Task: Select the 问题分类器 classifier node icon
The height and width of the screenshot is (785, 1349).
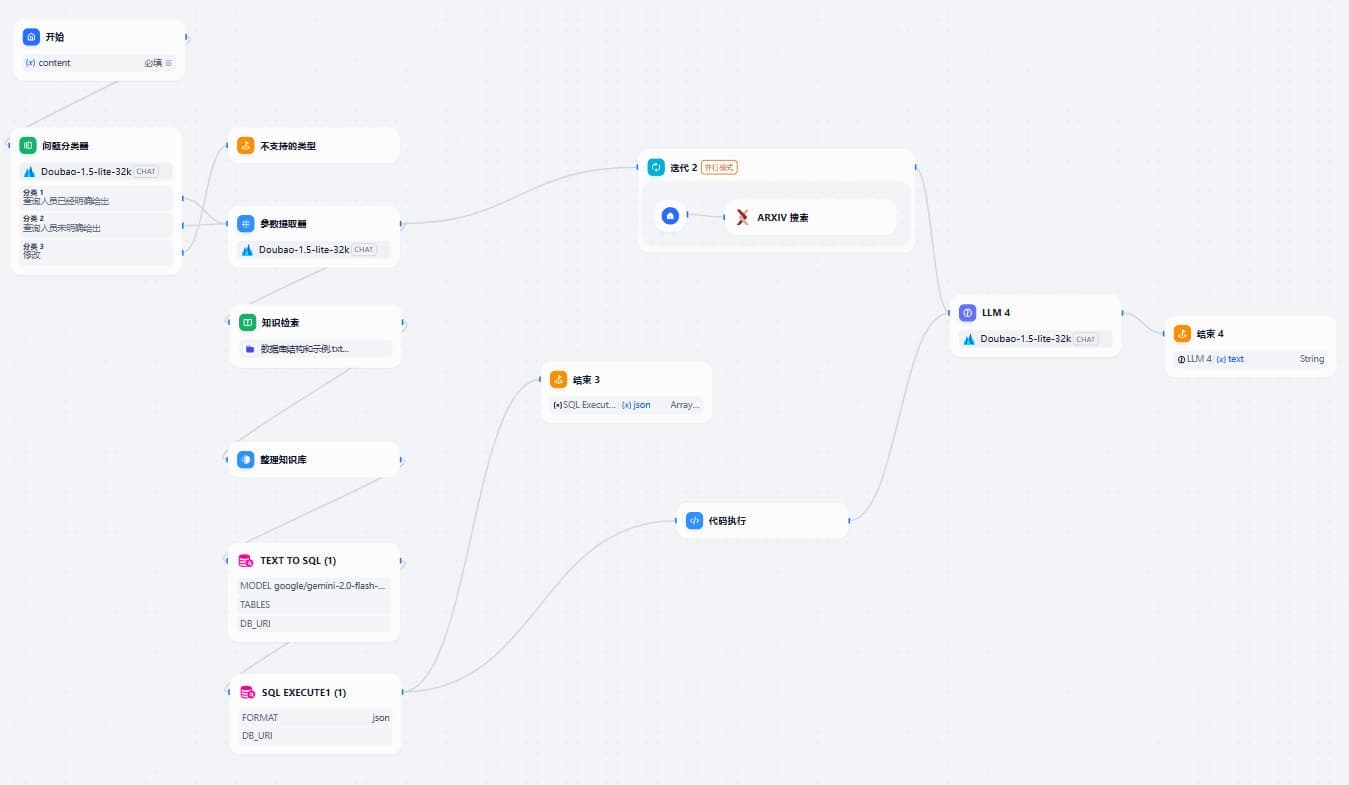Action: point(28,145)
